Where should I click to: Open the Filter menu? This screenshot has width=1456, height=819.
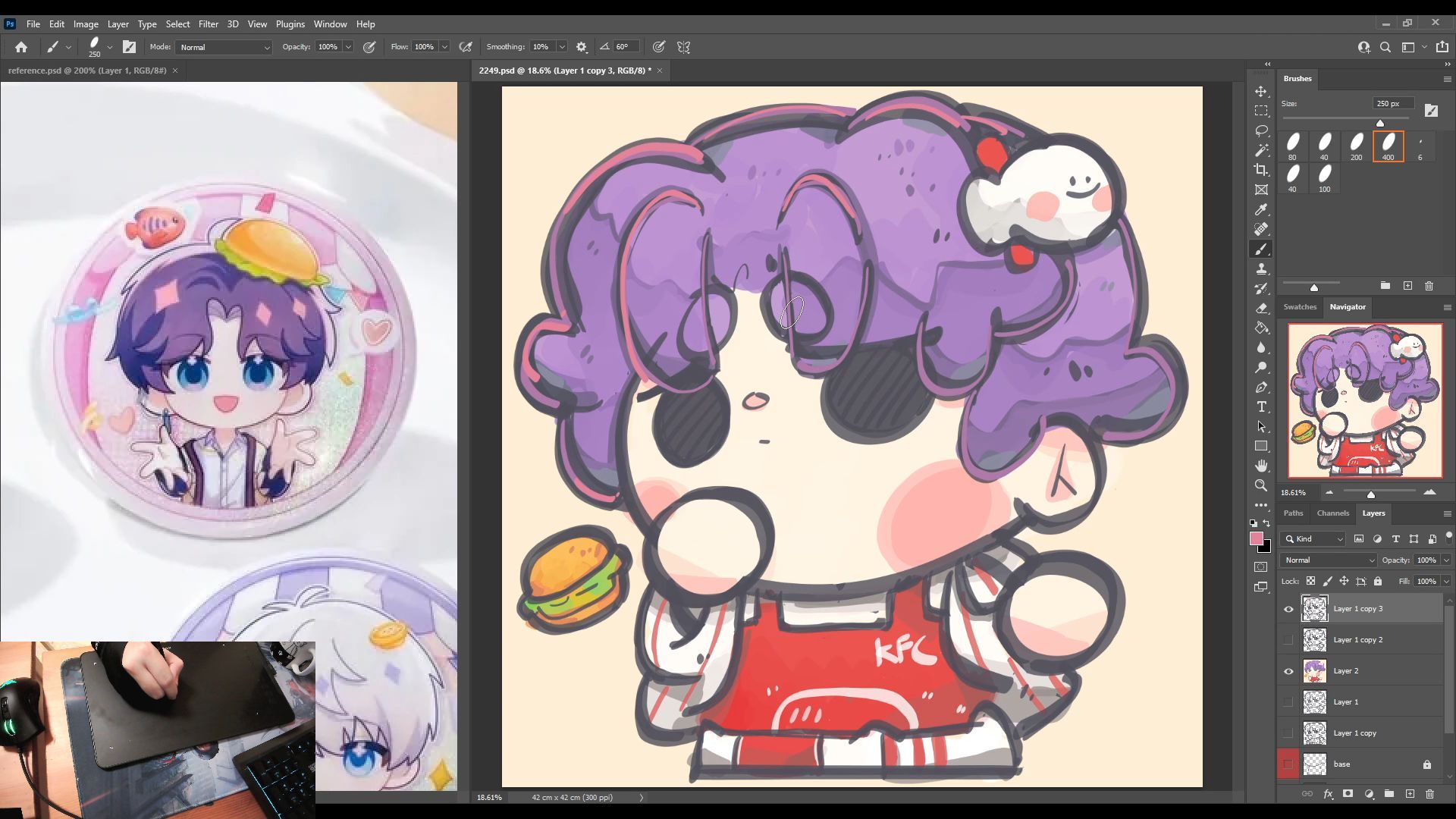click(x=208, y=24)
